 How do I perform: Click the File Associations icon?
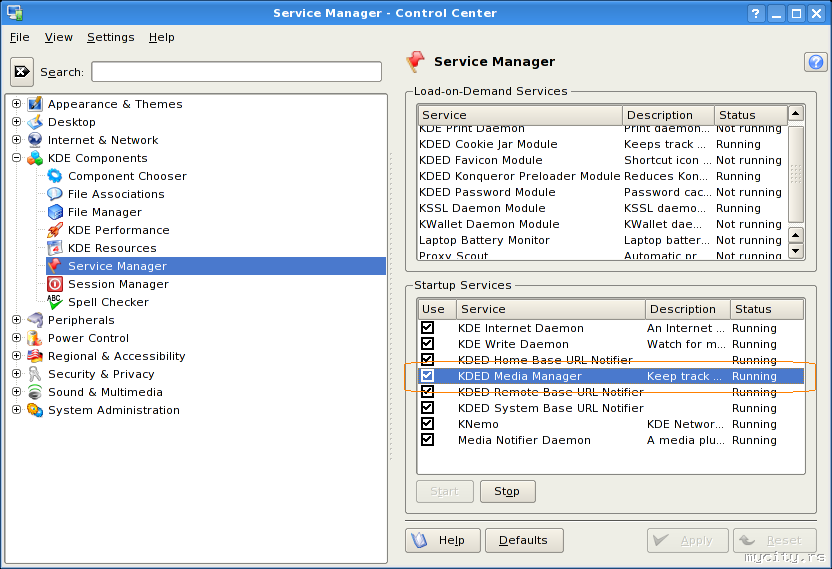pyautogui.click(x=55, y=194)
